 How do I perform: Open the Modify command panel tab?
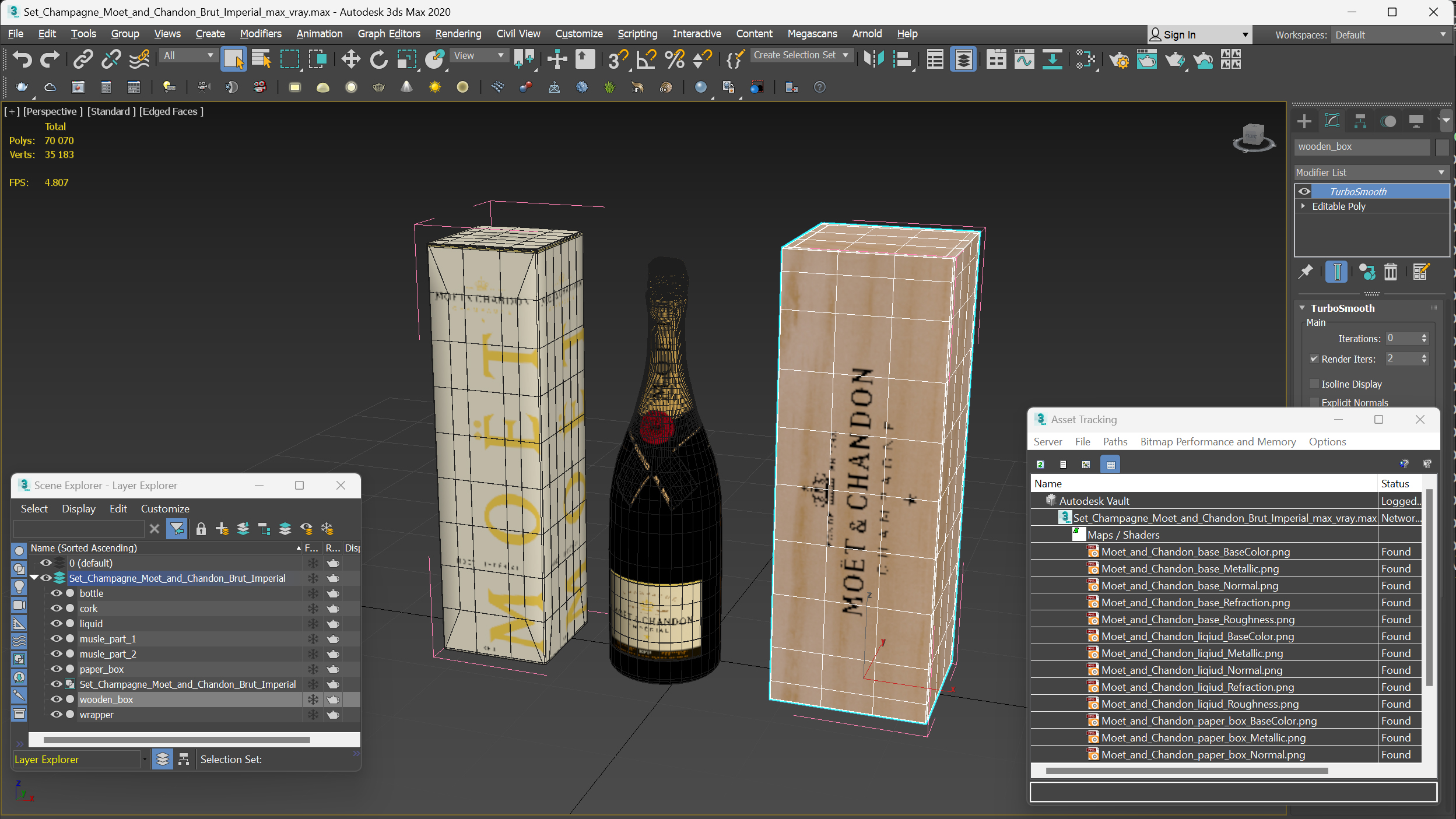pos(1332,121)
